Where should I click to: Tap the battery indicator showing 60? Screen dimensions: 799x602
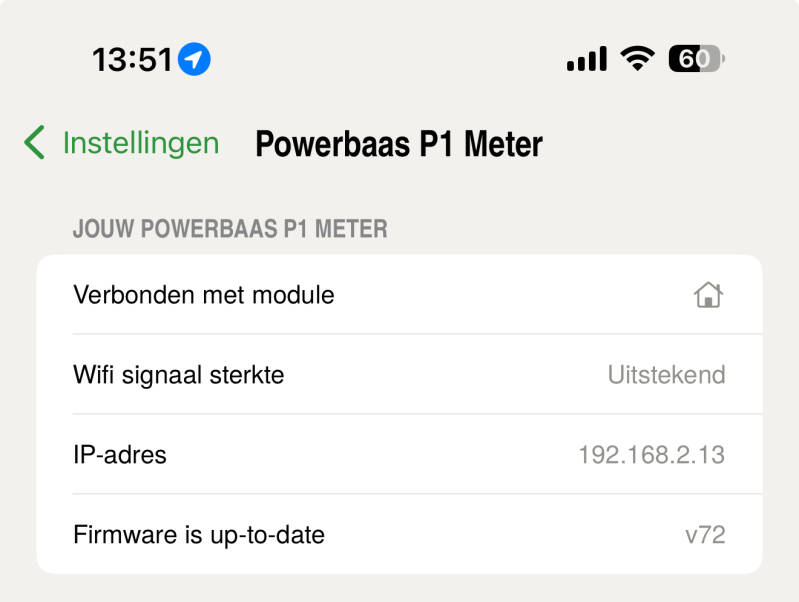click(695, 59)
